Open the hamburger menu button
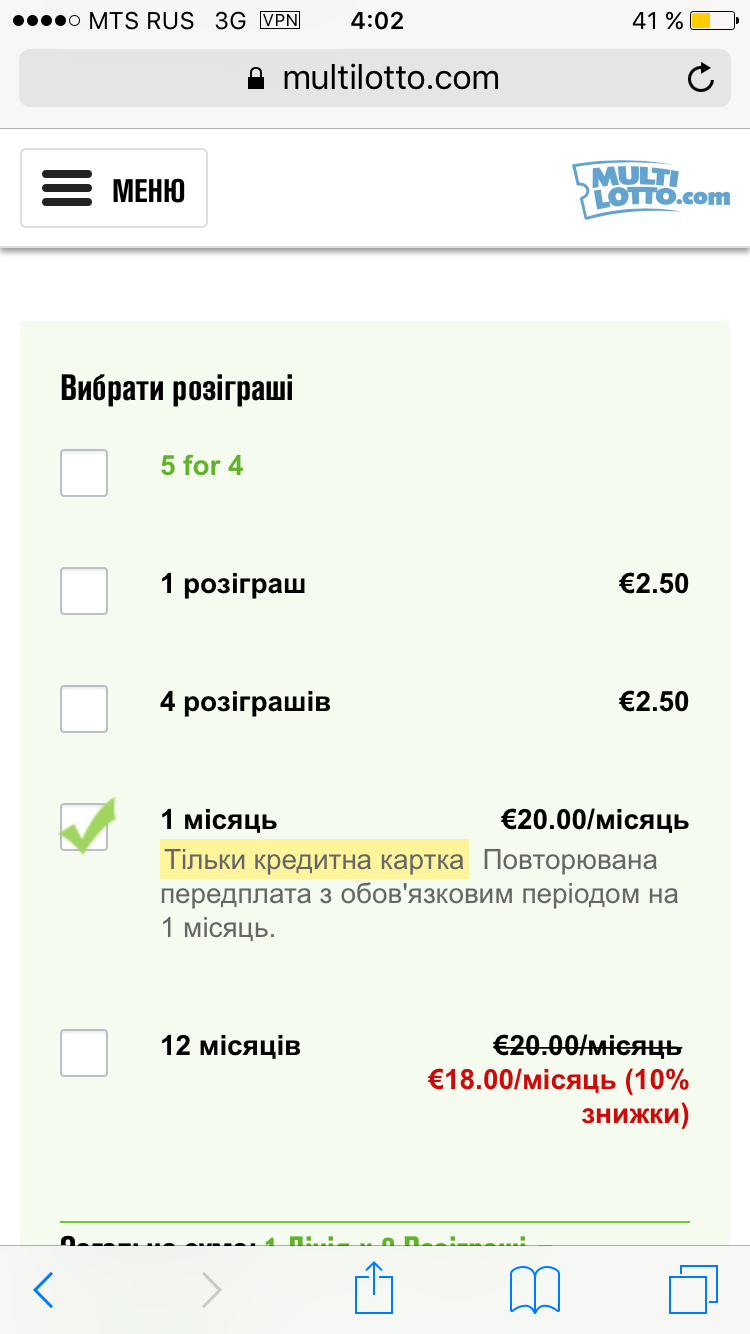This screenshot has height=1334, width=750. [114, 188]
